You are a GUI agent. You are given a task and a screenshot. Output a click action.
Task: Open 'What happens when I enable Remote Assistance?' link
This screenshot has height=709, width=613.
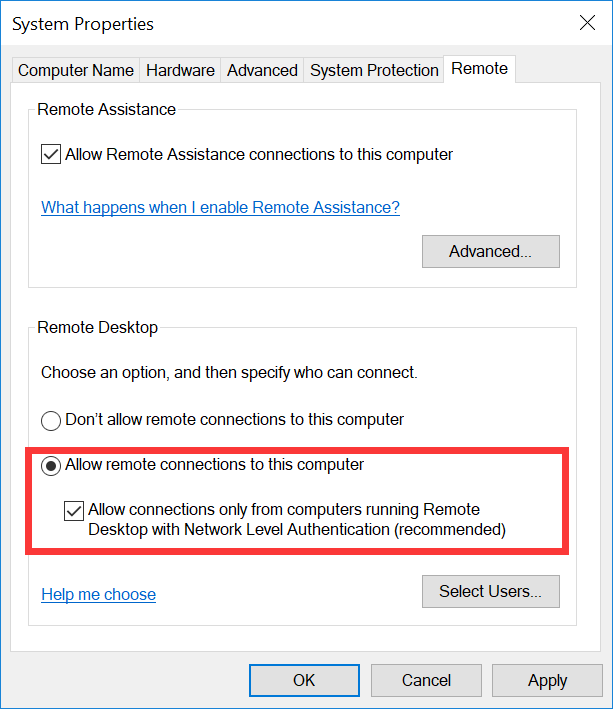(220, 207)
